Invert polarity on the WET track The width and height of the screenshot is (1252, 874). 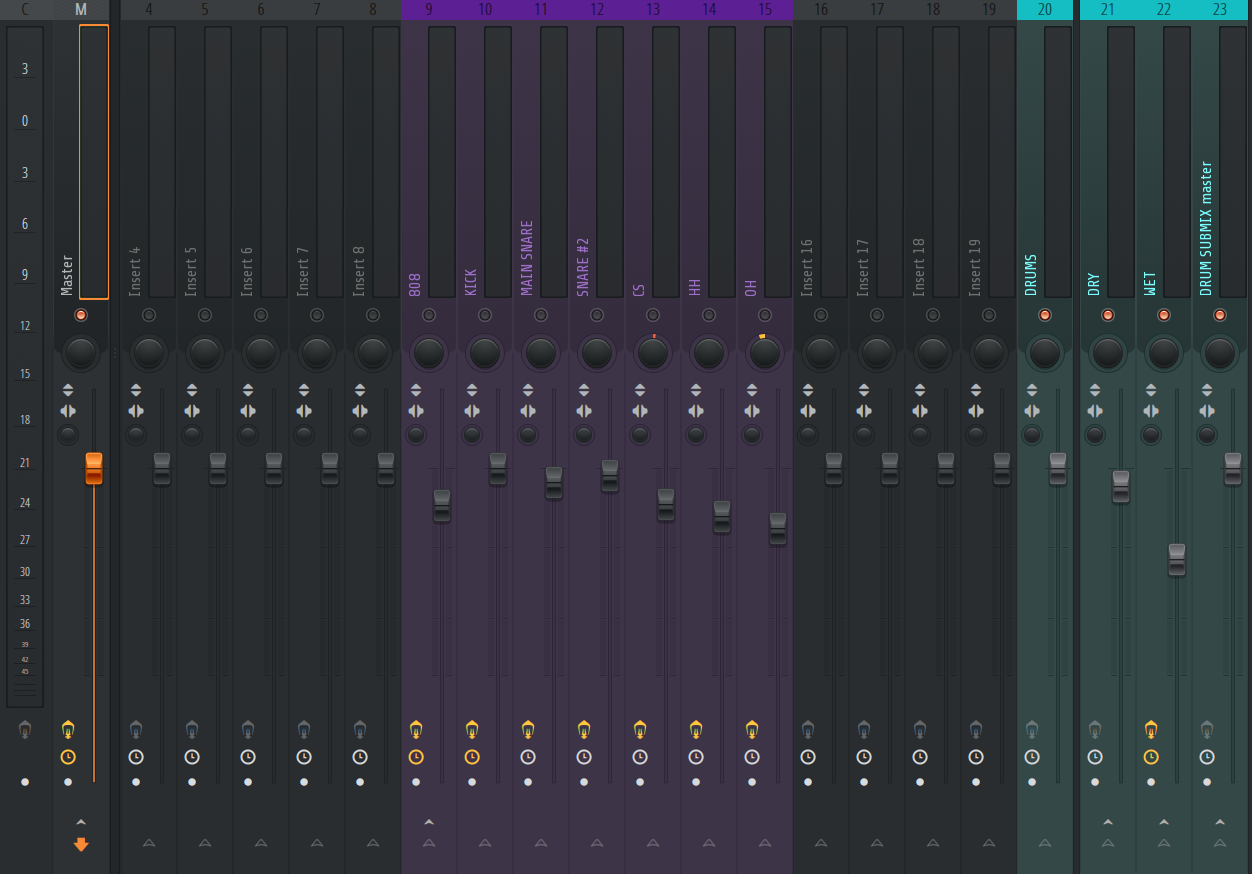tap(1151, 390)
